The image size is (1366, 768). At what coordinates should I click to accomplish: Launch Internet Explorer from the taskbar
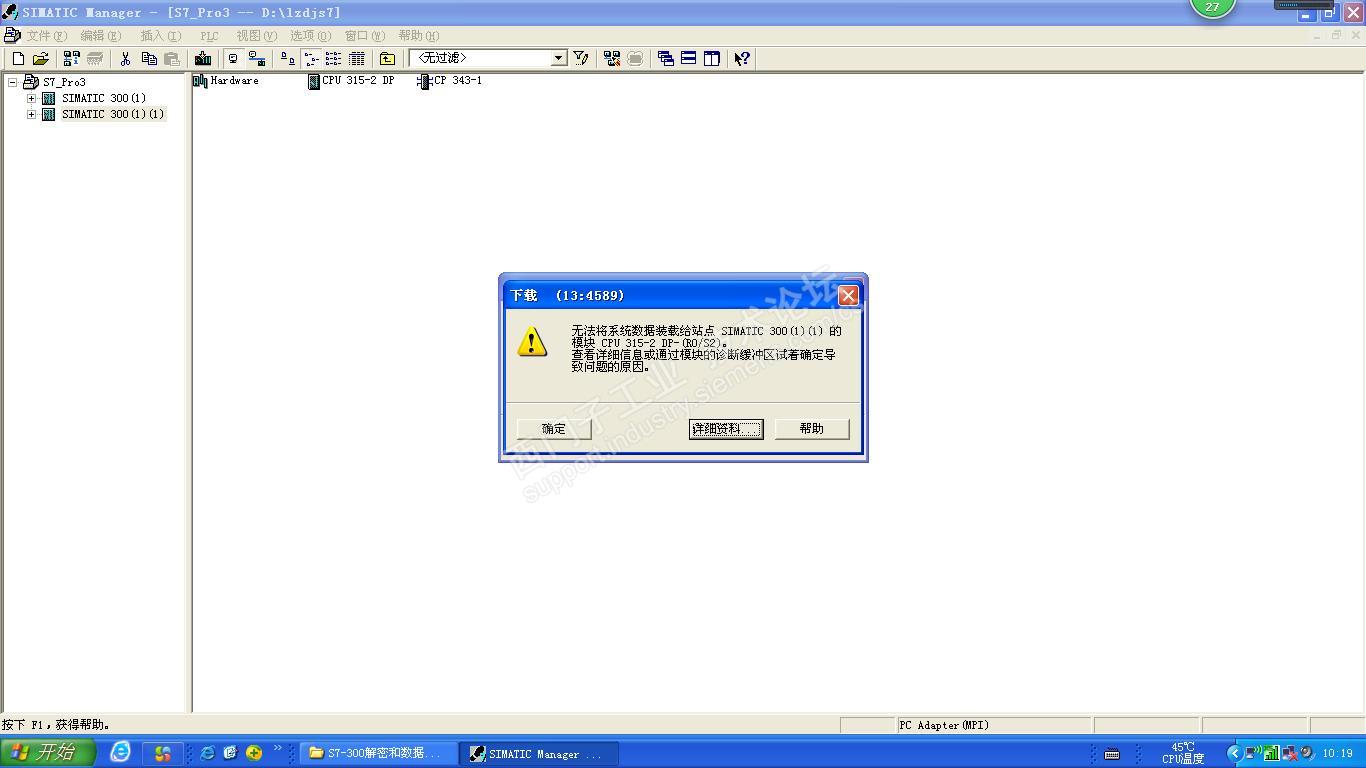point(120,752)
